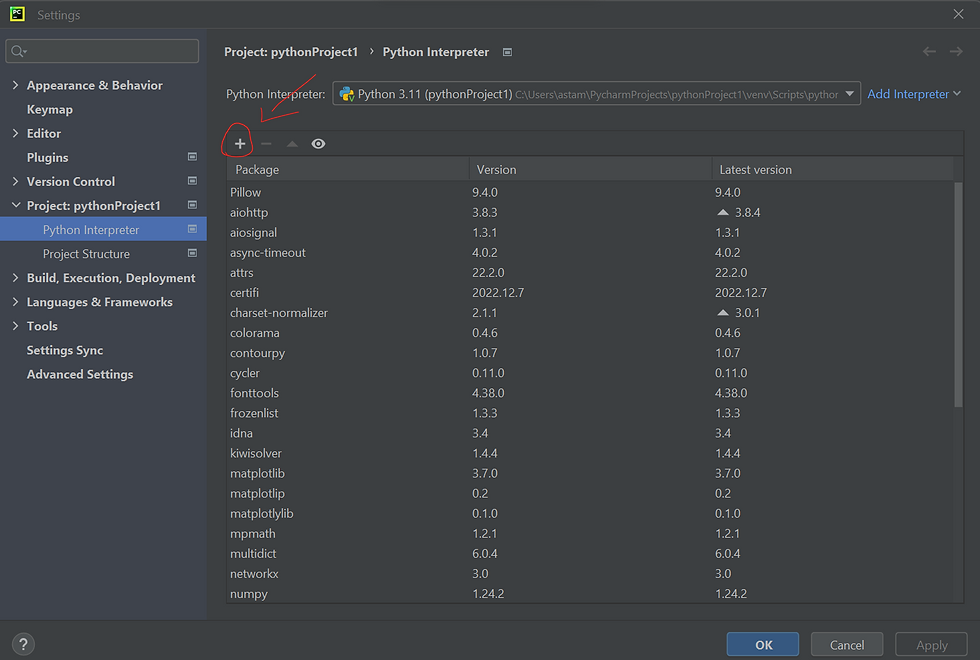Viewport: 980px width, 660px height.
Task: Select the networkx package row
Action: point(591,574)
